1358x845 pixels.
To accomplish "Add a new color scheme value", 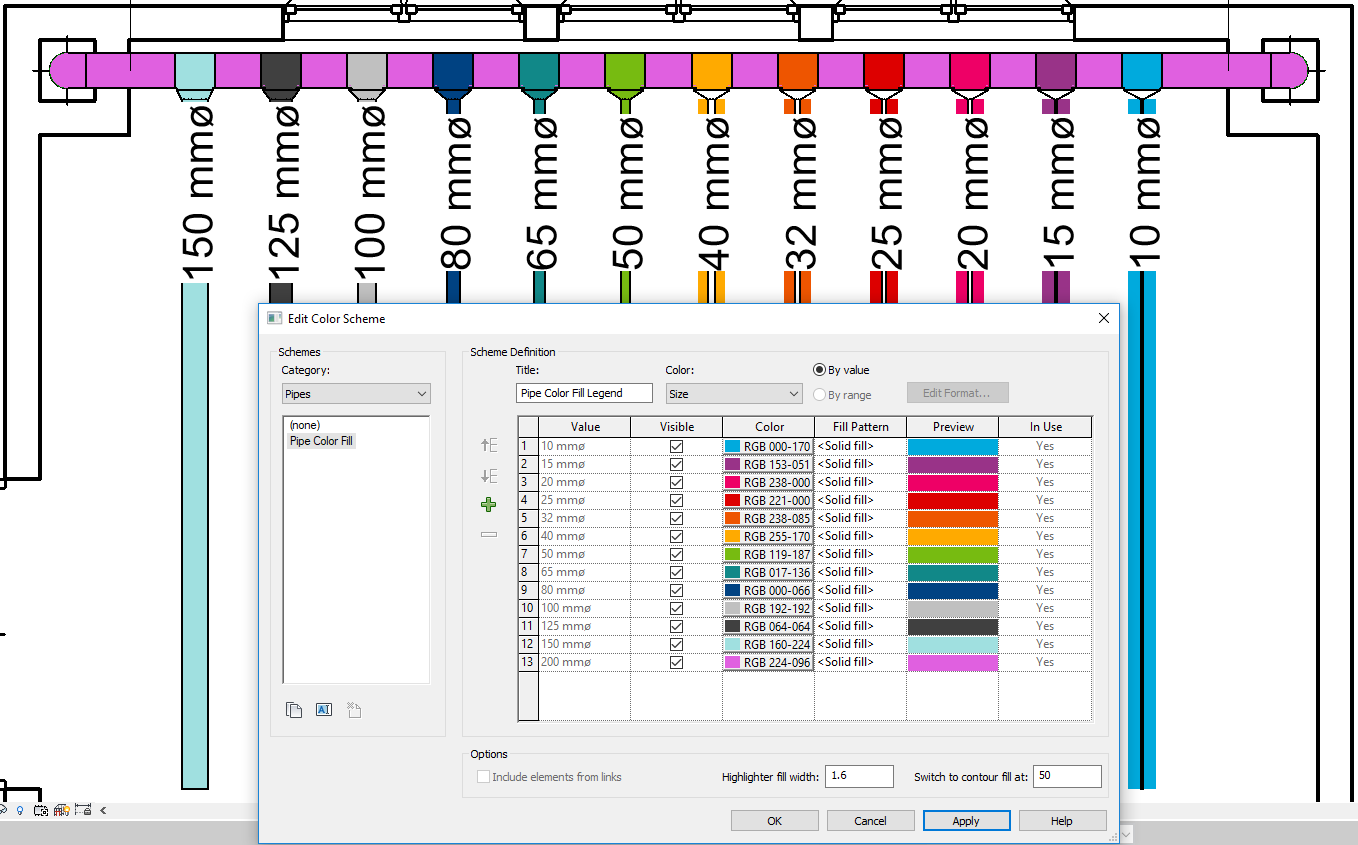I will [489, 504].
